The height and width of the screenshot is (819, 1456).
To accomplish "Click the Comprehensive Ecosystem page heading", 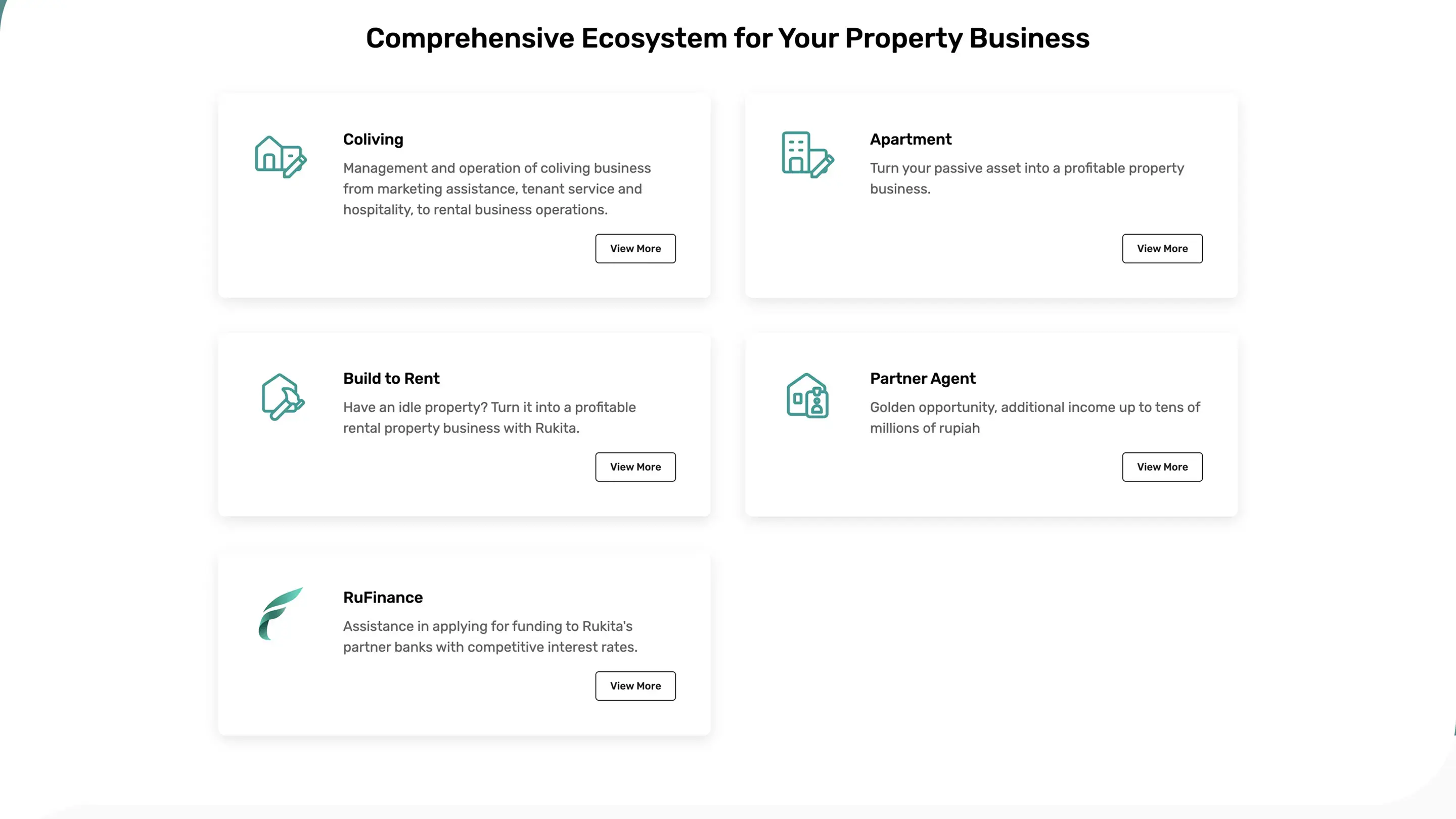I will click(727, 38).
